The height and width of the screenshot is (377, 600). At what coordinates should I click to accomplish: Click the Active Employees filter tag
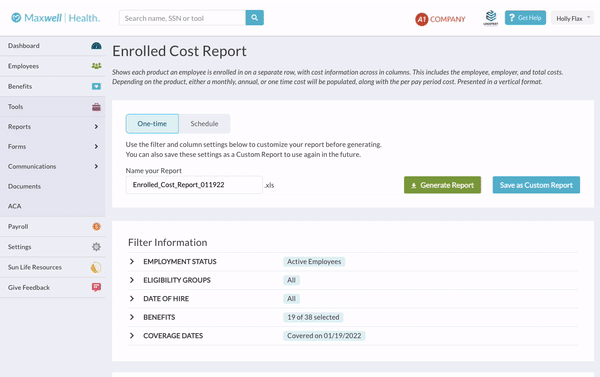pos(314,261)
